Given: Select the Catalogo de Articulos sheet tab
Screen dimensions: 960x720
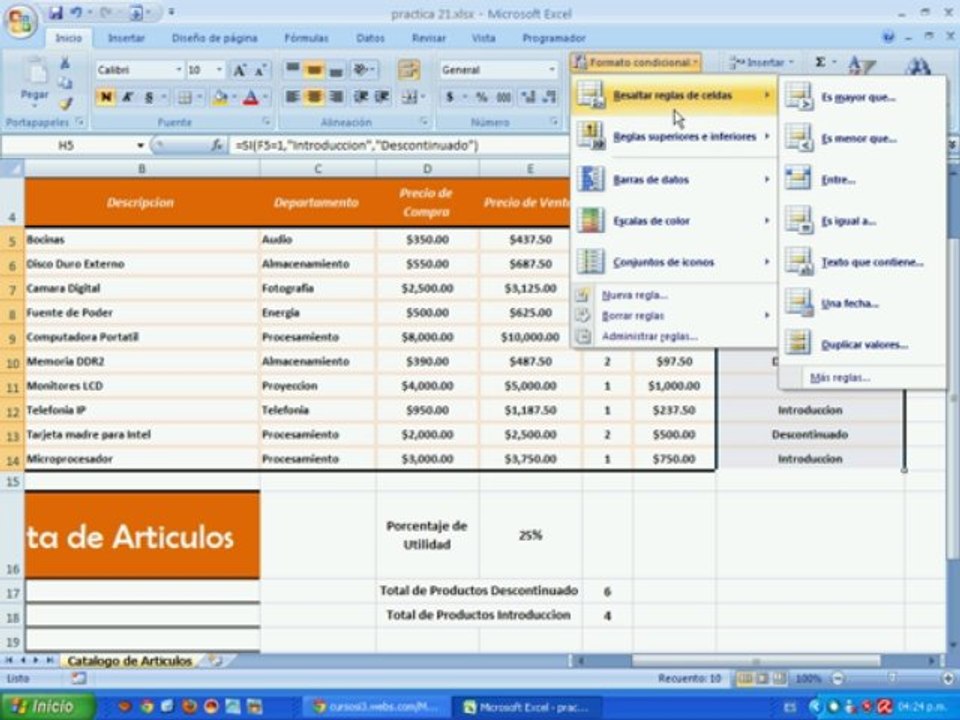Looking at the screenshot, I should point(130,661).
